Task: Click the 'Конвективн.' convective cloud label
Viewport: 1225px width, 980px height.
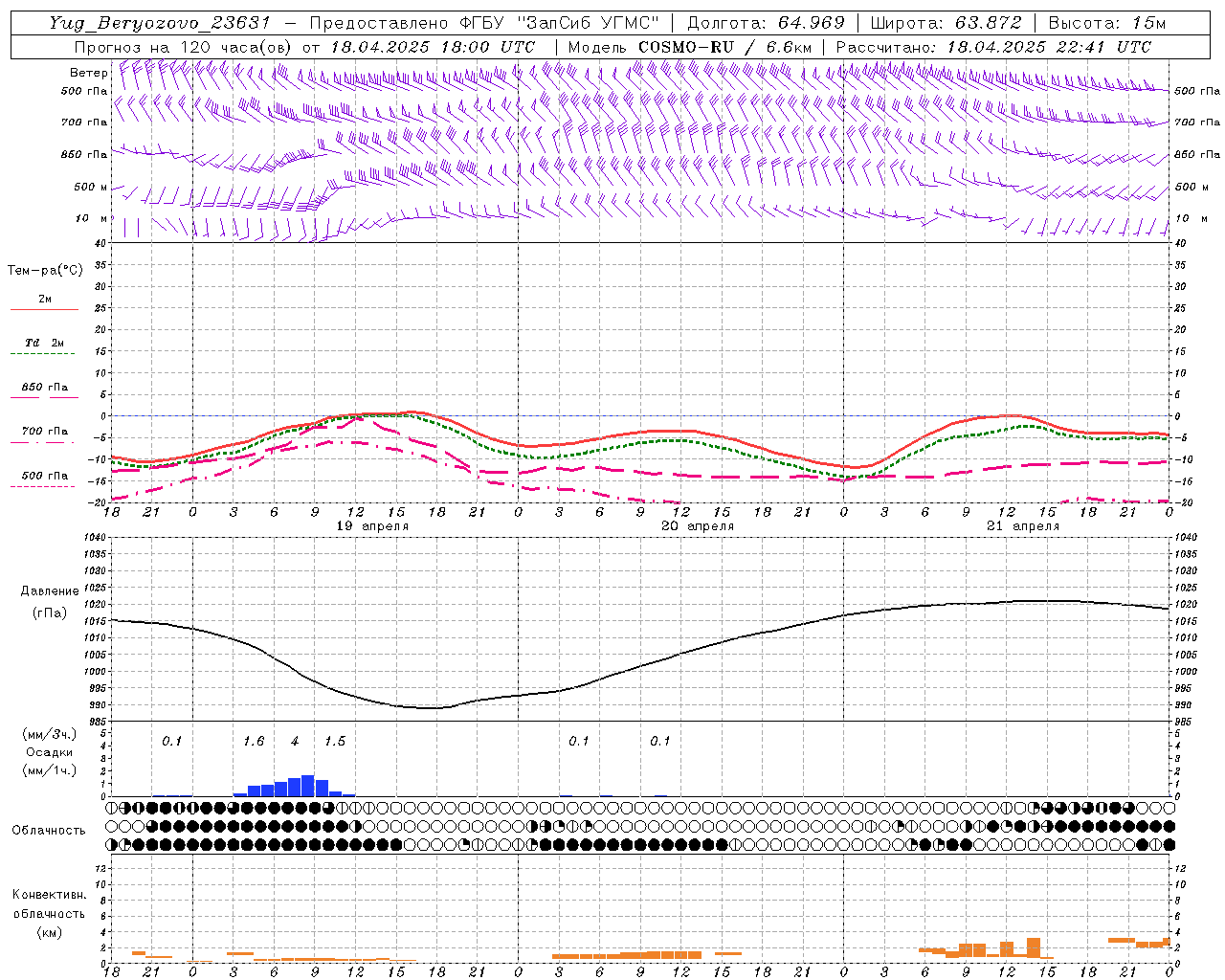Action: (x=50, y=895)
